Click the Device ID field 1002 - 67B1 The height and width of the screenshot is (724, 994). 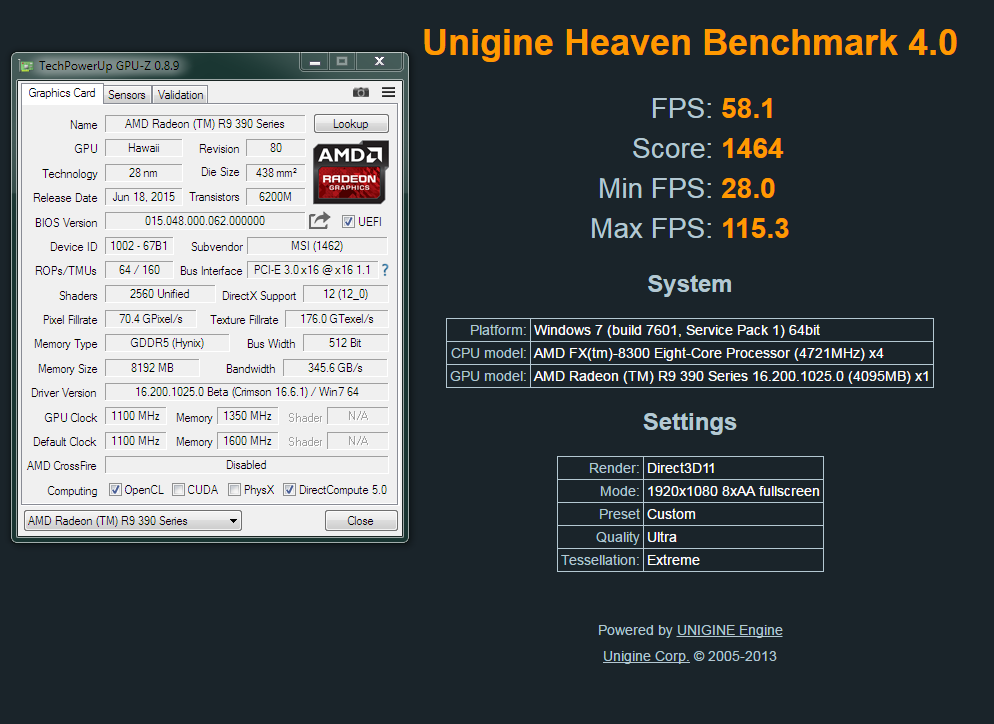(139, 245)
